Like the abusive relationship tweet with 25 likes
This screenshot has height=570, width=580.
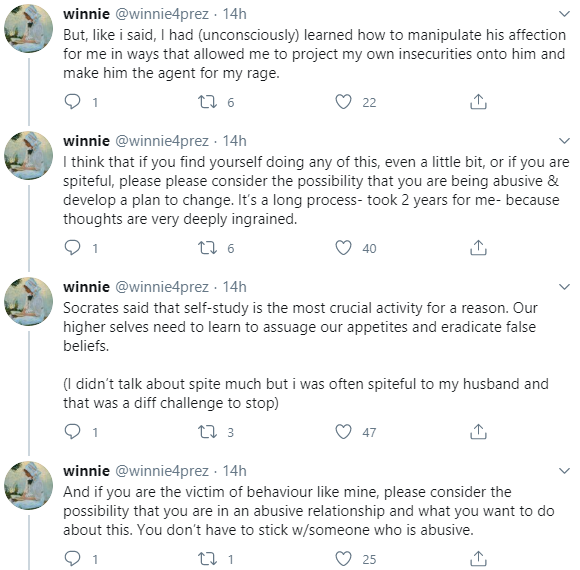point(343,559)
